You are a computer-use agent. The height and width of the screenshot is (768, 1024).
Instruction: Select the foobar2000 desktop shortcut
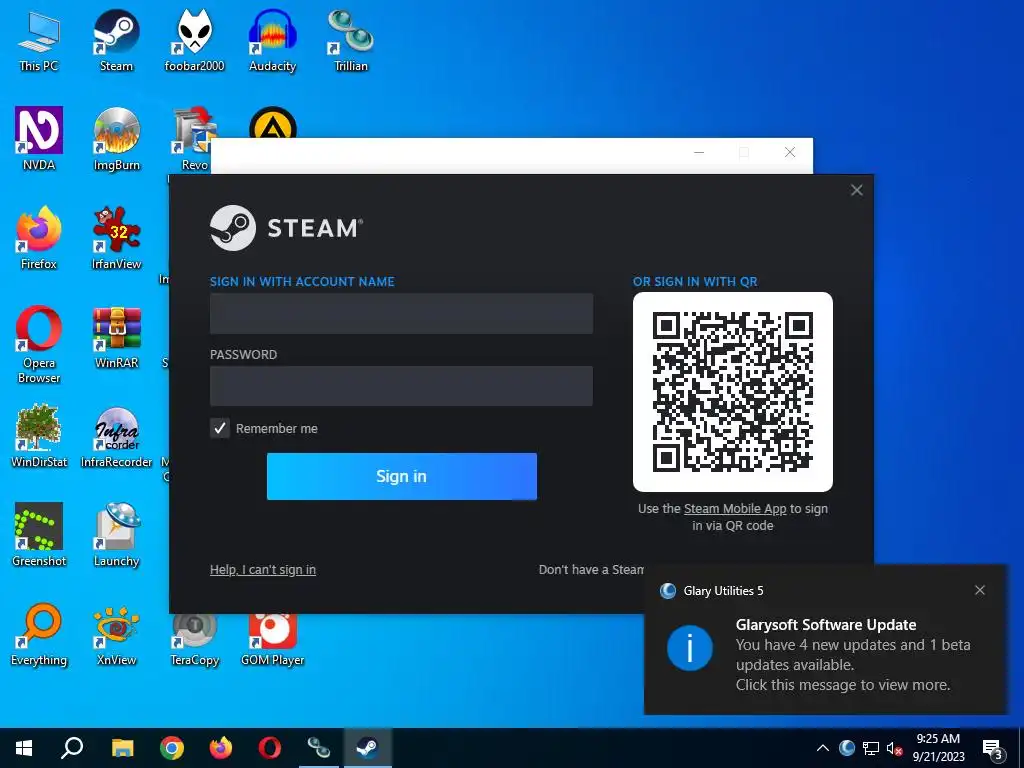(194, 40)
